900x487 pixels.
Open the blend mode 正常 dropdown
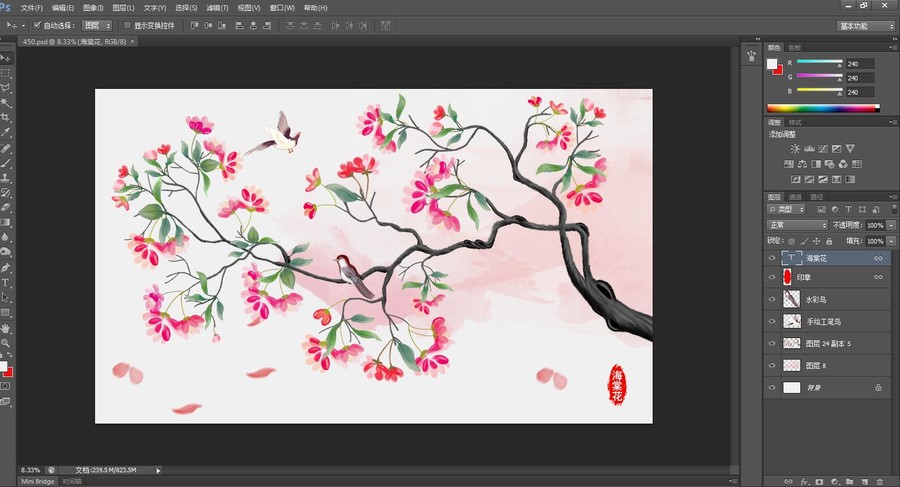click(797, 225)
